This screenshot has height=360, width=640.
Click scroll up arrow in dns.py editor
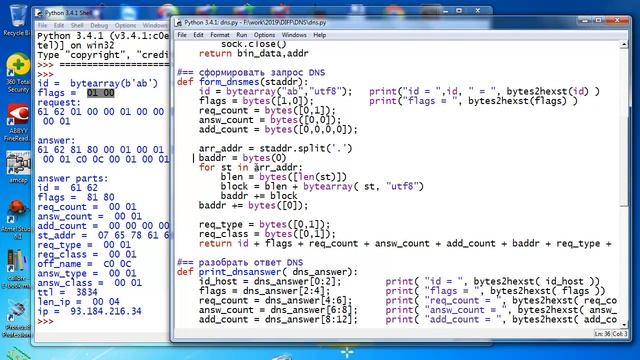(624, 44)
